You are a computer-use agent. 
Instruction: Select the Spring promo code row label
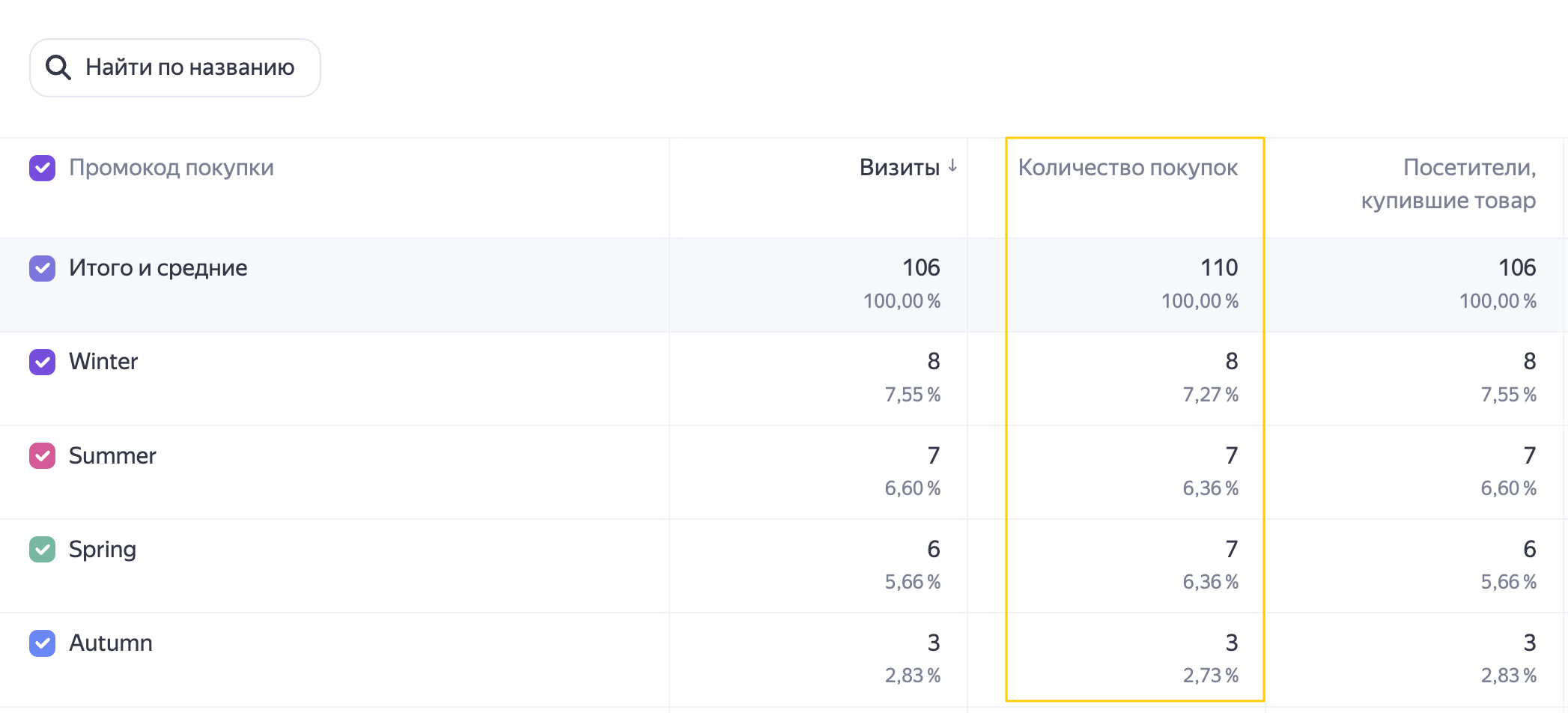103,550
